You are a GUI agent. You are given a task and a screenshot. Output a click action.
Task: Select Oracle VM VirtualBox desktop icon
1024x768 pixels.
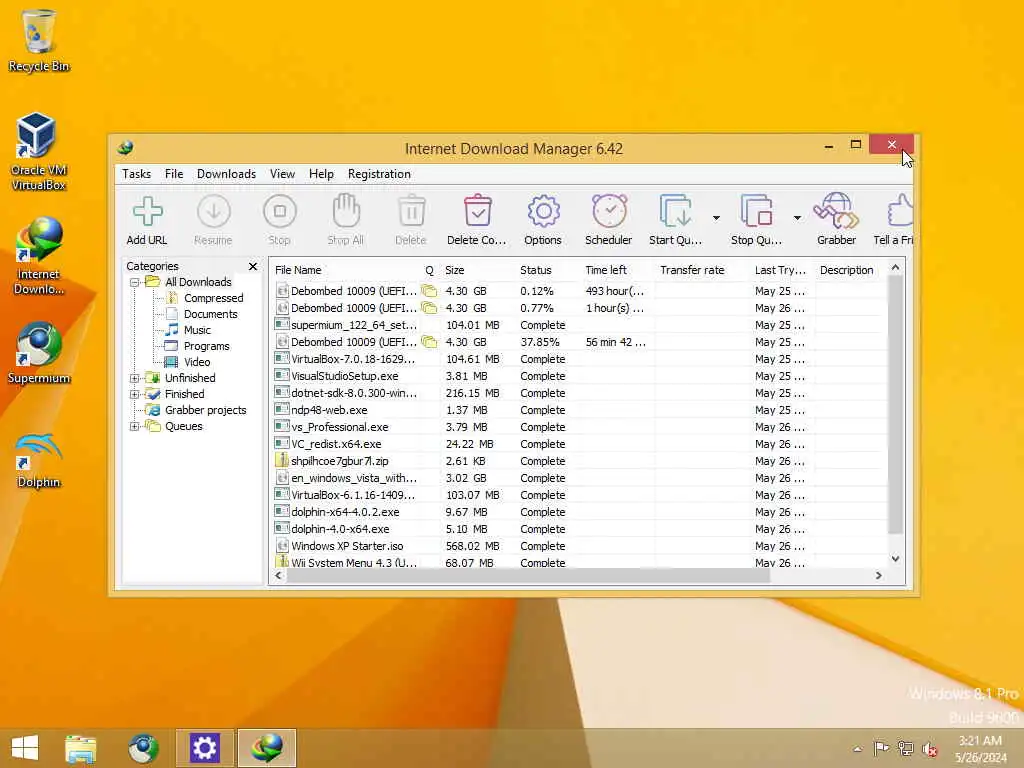click(39, 152)
